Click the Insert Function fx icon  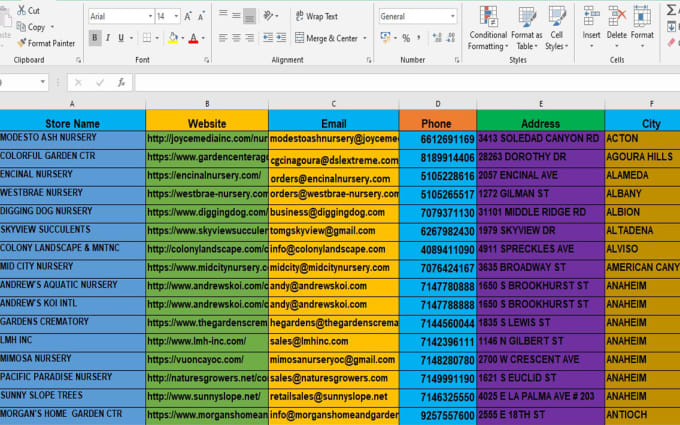coord(120,82)
